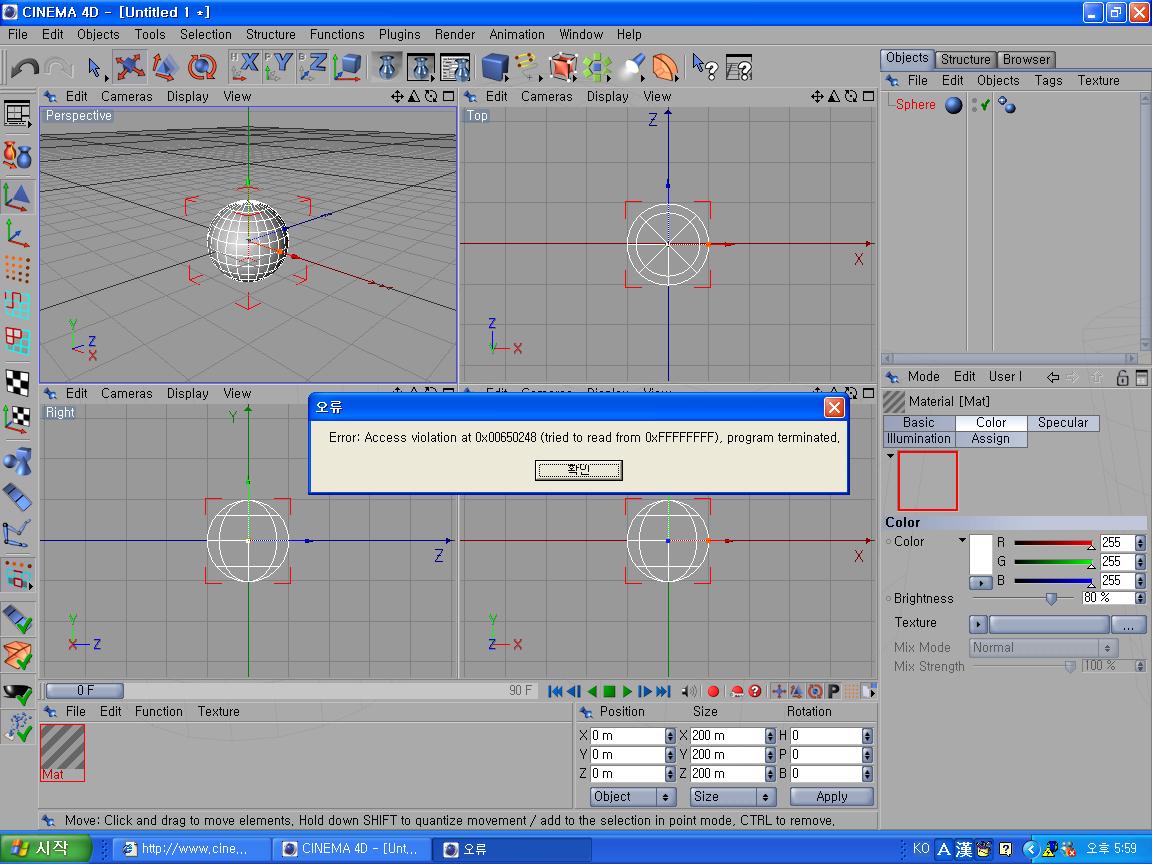Play animation forward
Viewport: 1152px width, 864px height.
pos(627,691)
